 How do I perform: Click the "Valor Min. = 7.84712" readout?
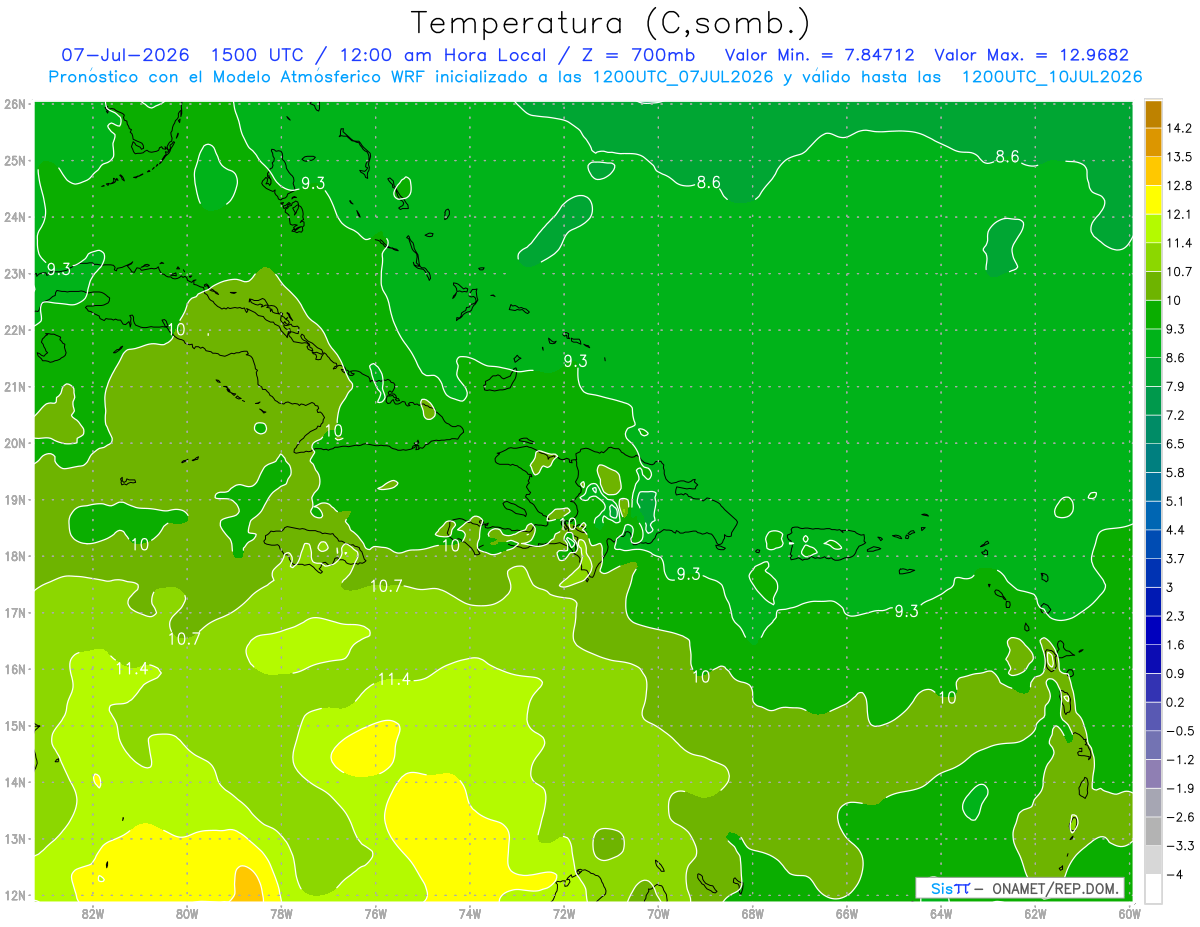coord(821,55)
